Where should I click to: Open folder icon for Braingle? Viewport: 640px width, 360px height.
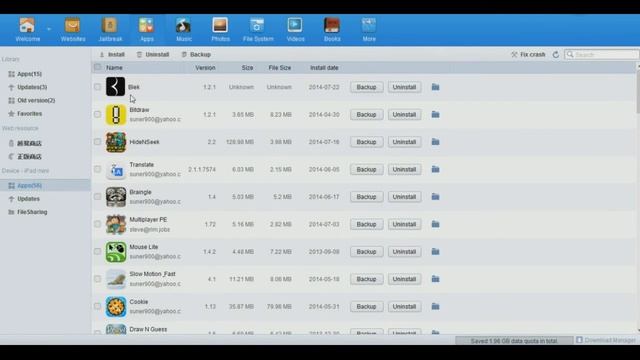pos(436,196)
